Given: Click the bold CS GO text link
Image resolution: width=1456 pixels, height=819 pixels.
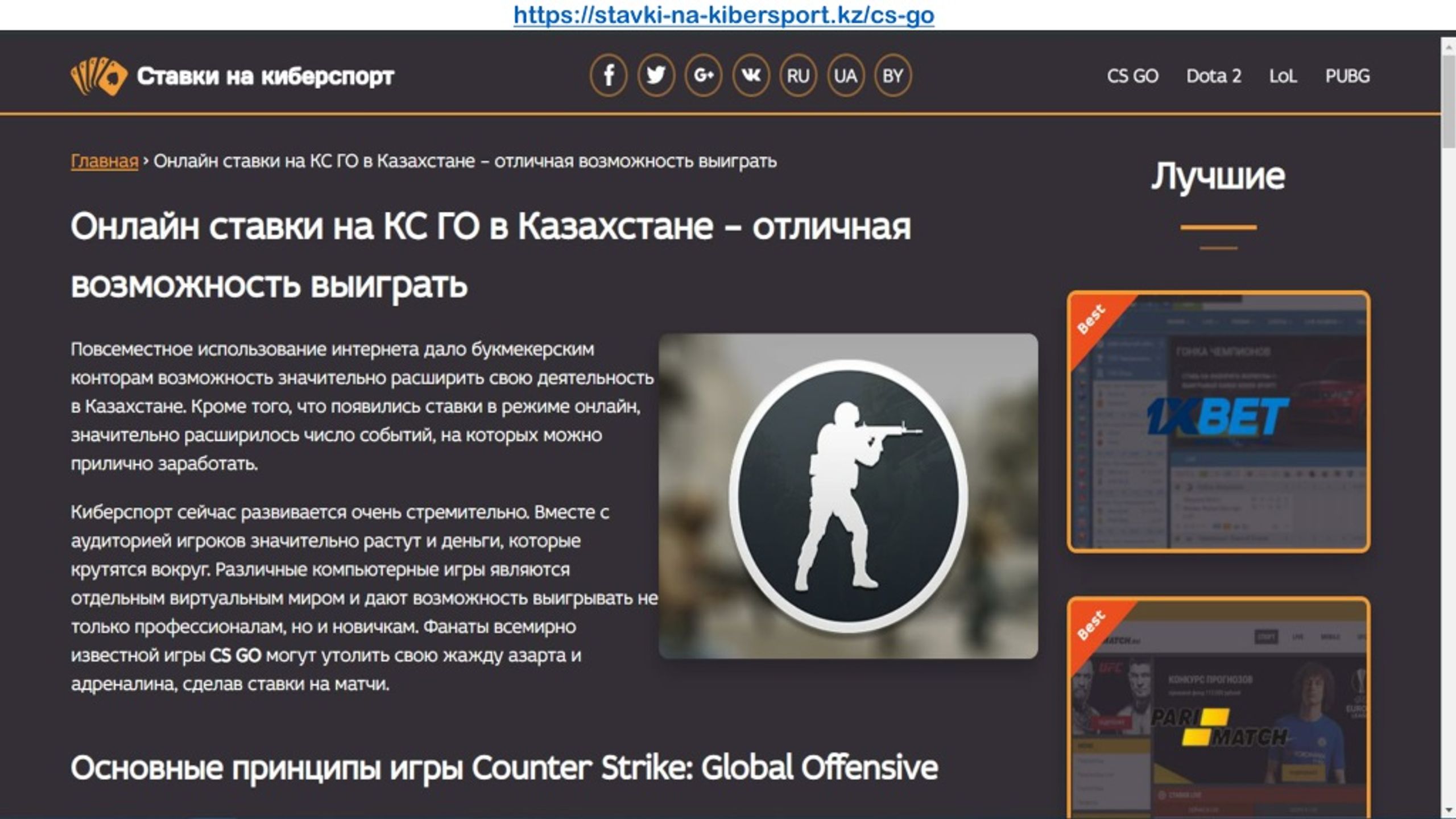Looking at the screenshot, I should tap(235, 655).
